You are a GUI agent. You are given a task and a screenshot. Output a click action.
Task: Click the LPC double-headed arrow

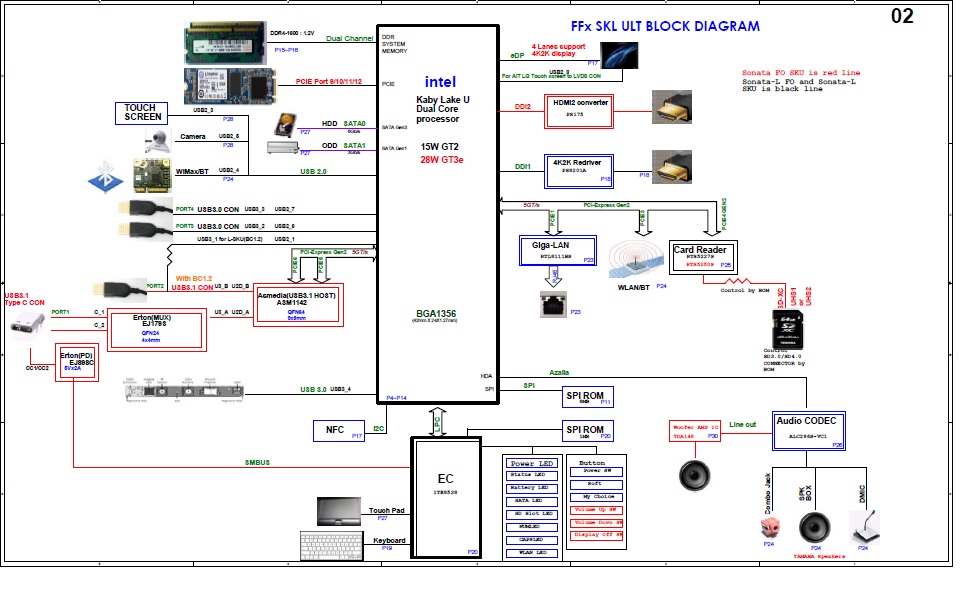click(x=437, y=422)
